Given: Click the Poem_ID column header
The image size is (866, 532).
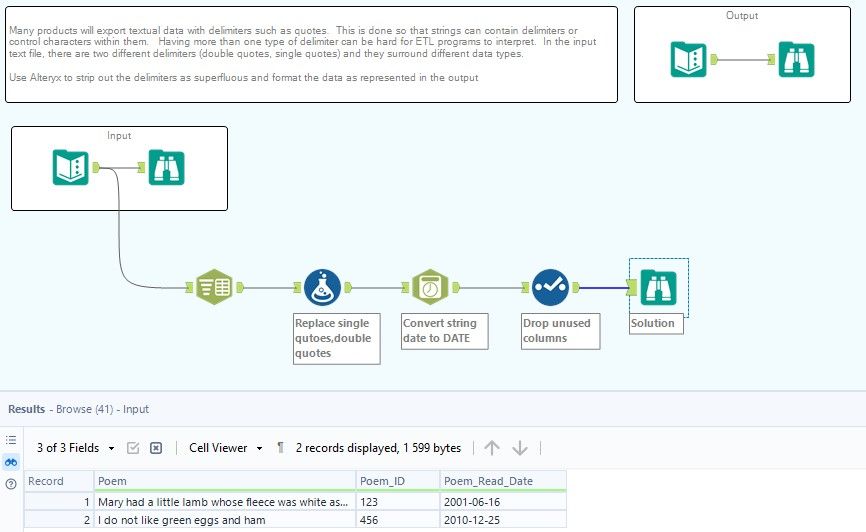Looking at the screenshot, I should click(398, 481).
